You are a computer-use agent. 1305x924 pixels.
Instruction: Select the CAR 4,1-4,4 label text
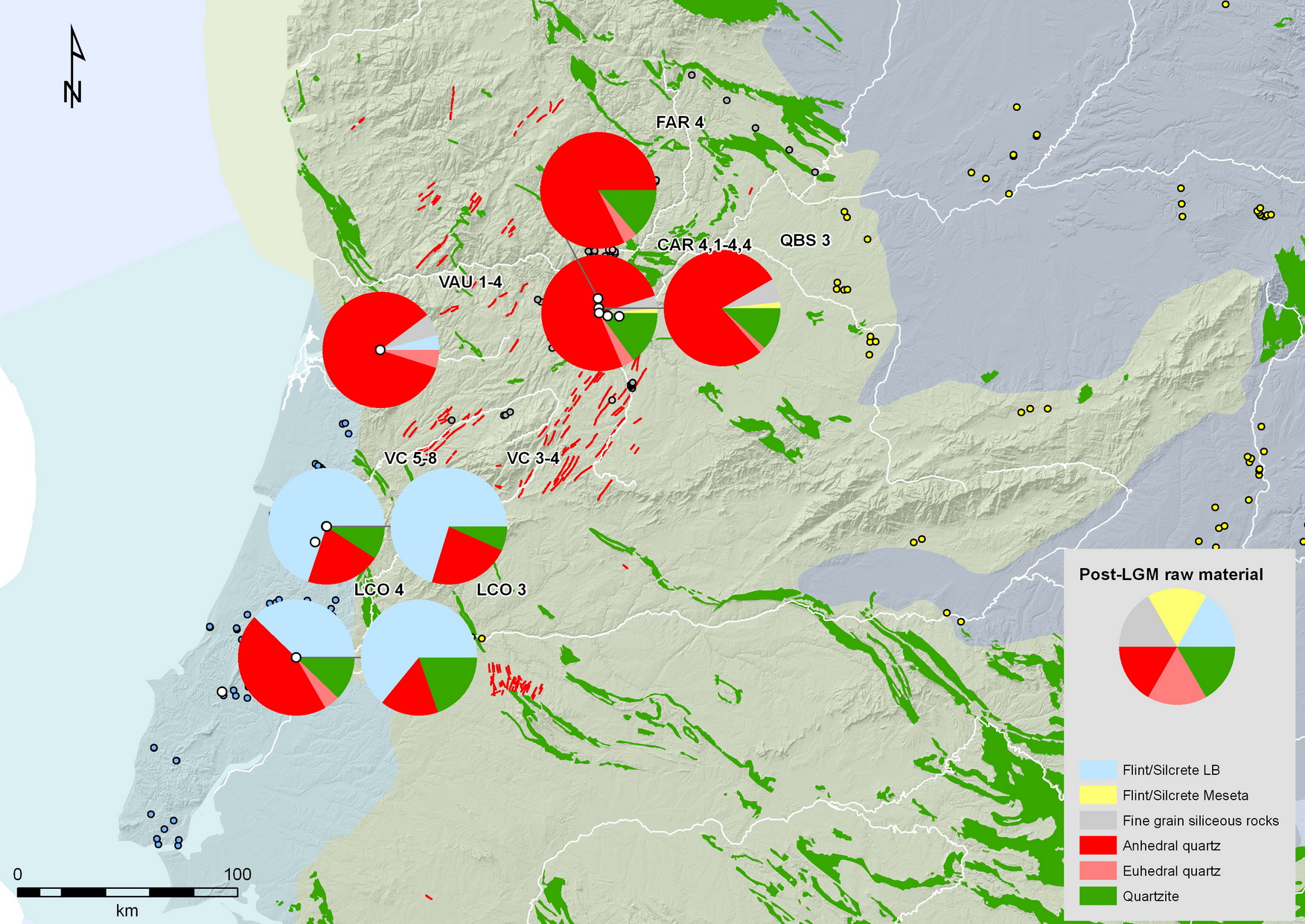tap(703, 245)
